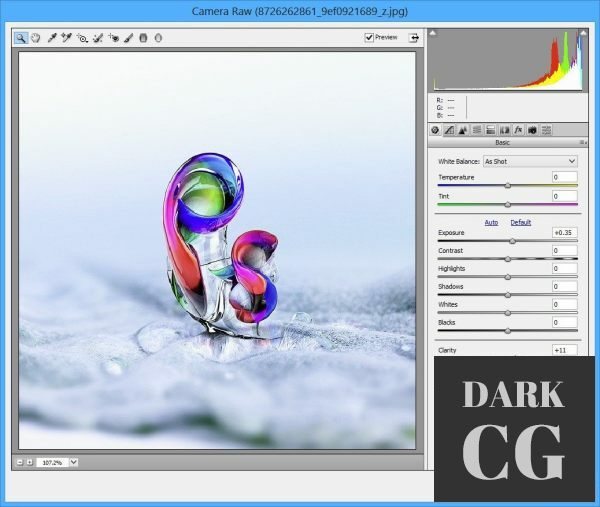The image size is (600, 507).
Task: Open the Presets panel tab
Action: pyautogui.click(x=546, y=130)
